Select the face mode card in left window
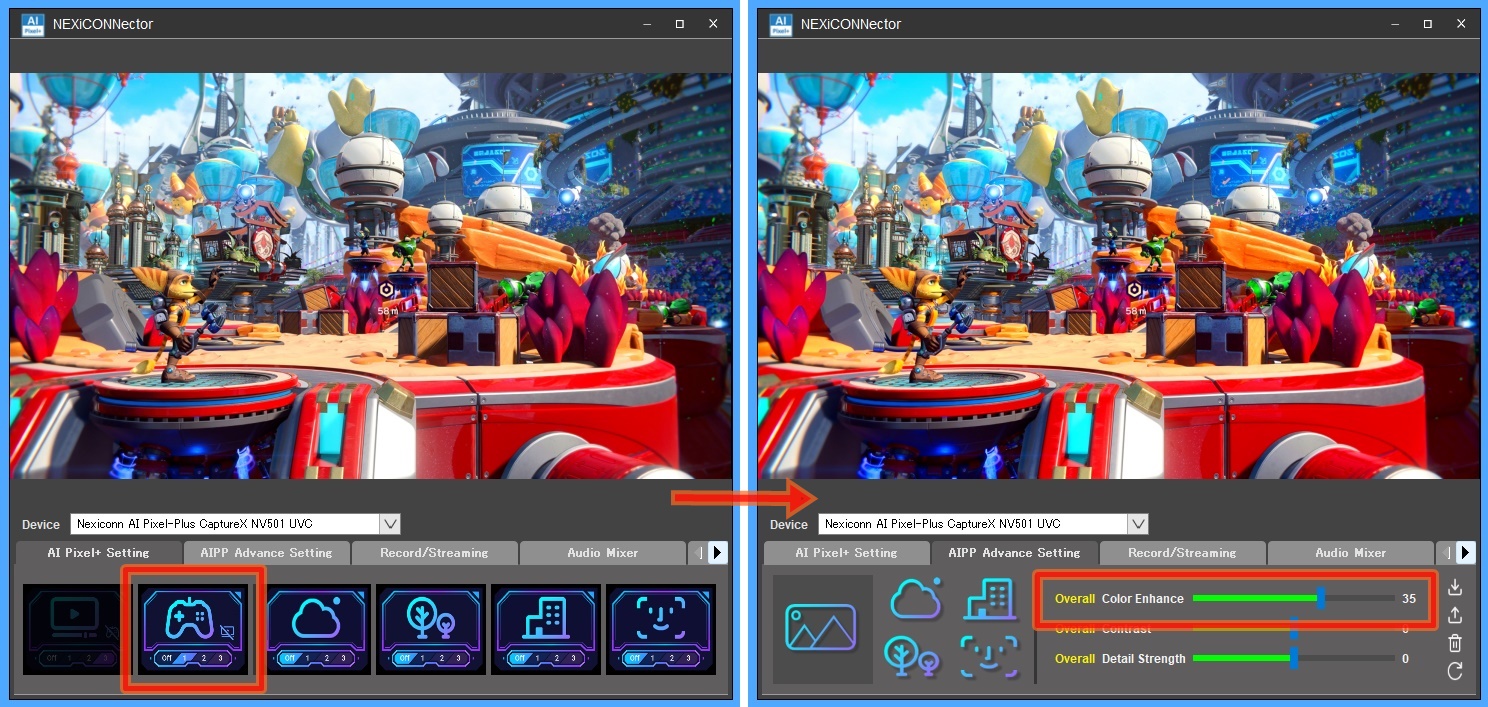The height and width of the screenshot is (707, 1488). pos(661,627)
